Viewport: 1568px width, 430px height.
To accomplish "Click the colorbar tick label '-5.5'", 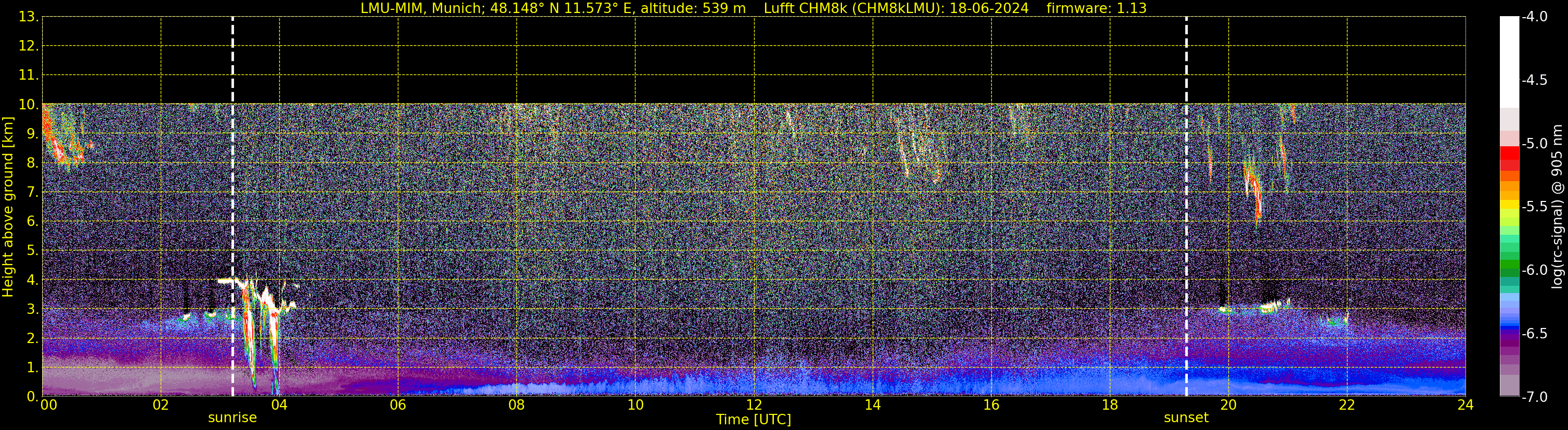I will pyautogui.click(x=1535, y=207).
